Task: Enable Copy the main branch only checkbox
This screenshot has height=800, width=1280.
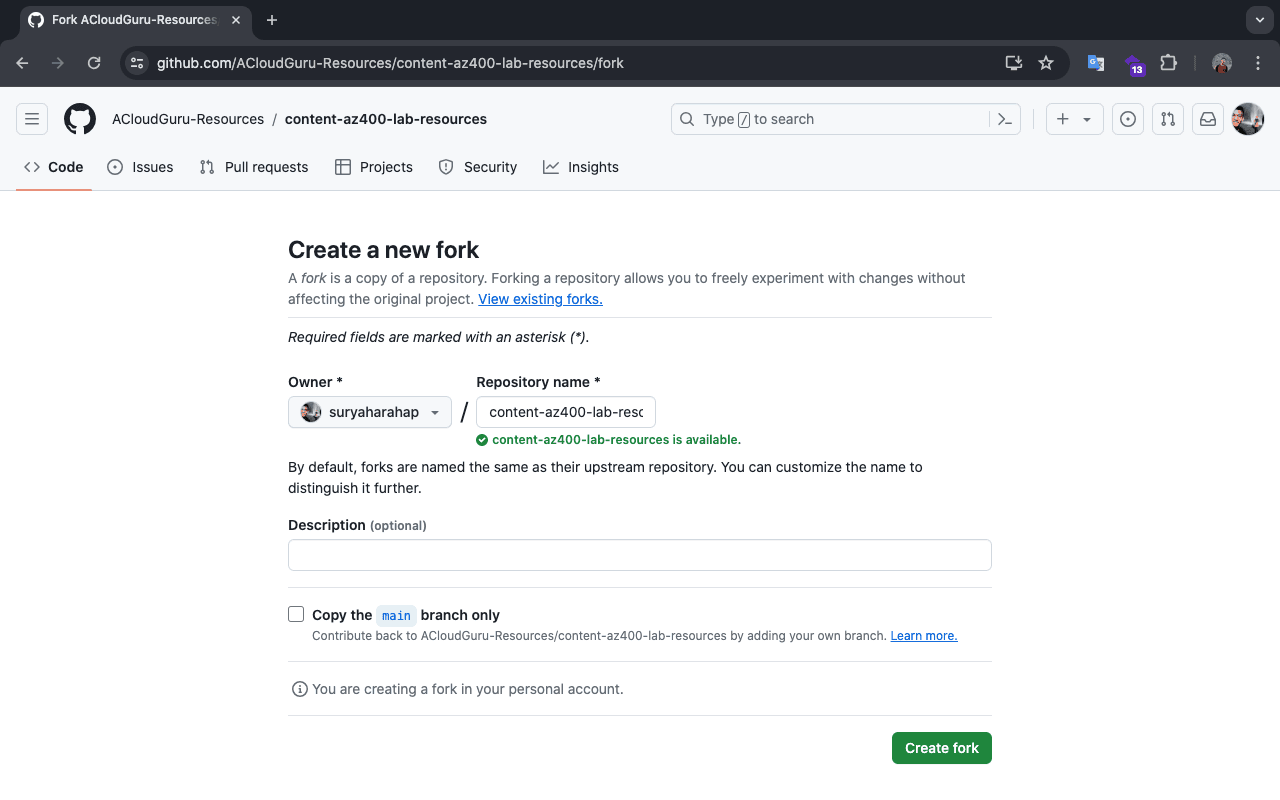Action: pyautogui.click(x=296, y=614)
